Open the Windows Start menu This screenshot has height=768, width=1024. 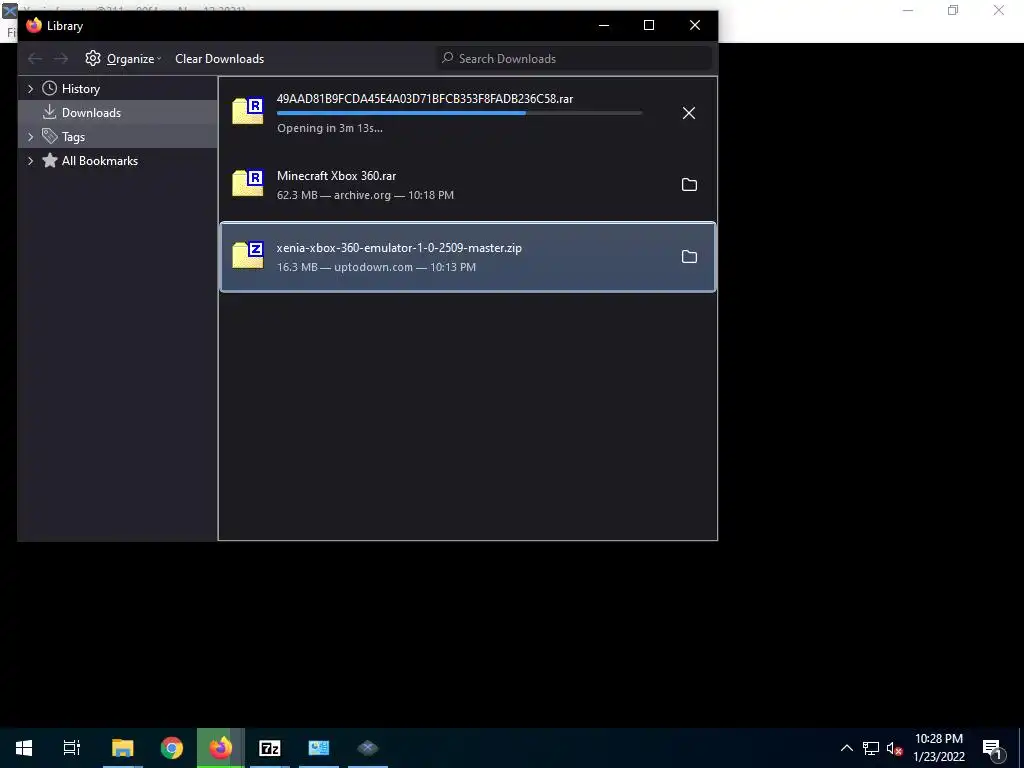click(x=24, y=748)
